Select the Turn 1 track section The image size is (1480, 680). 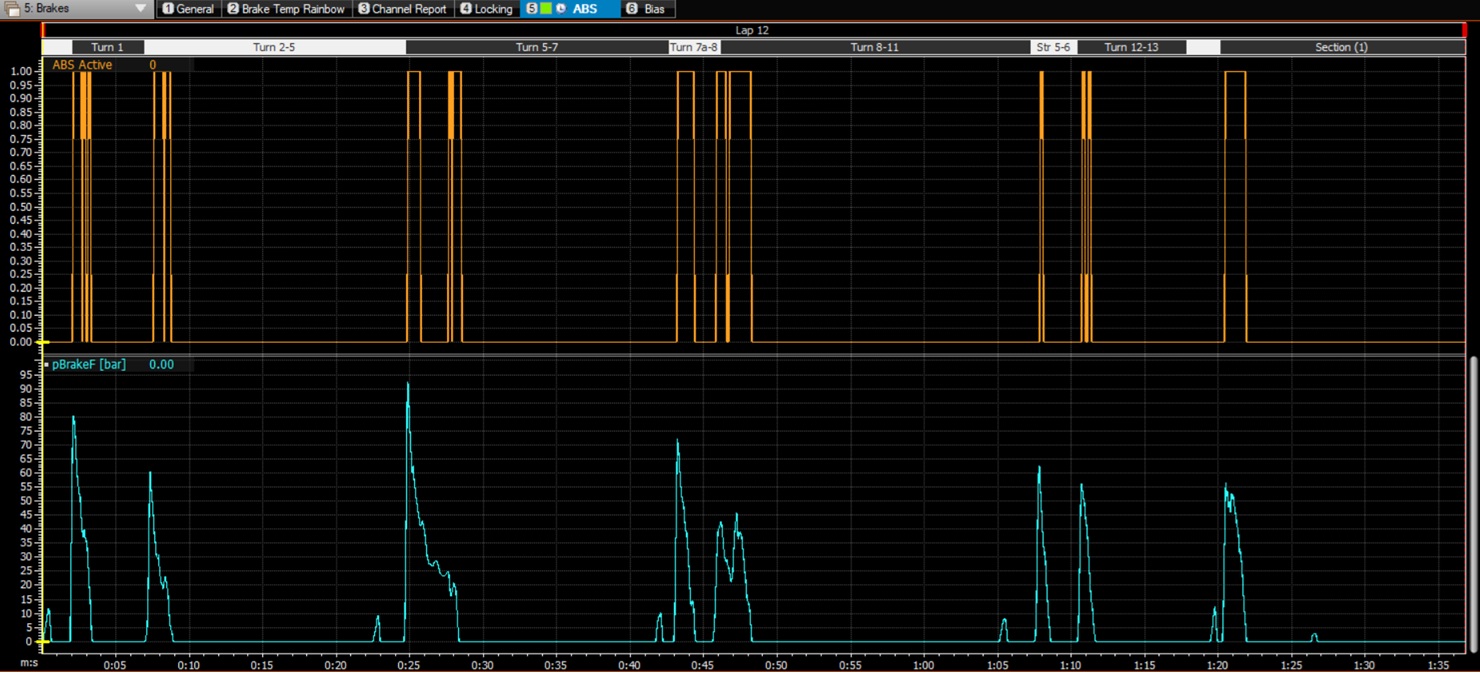107,47
